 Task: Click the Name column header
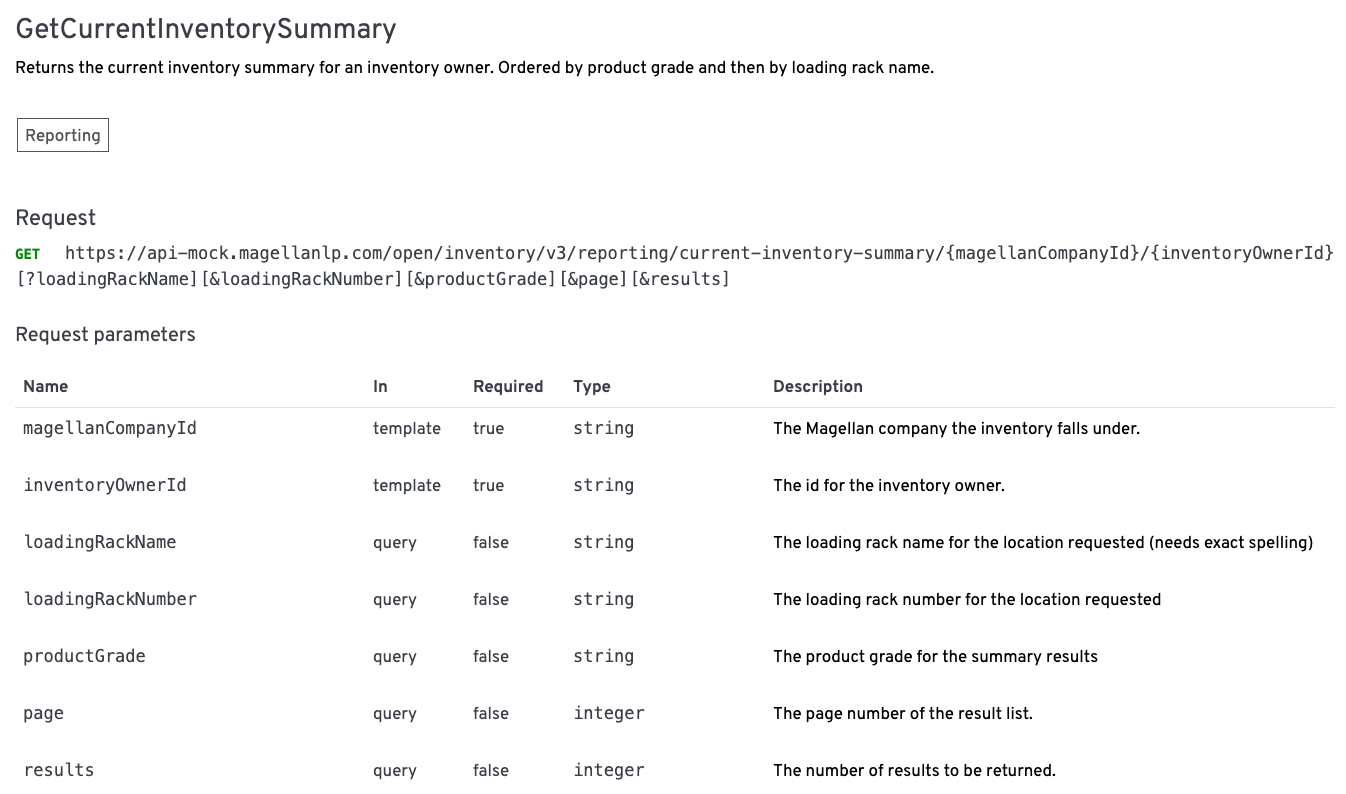(46, 387)
